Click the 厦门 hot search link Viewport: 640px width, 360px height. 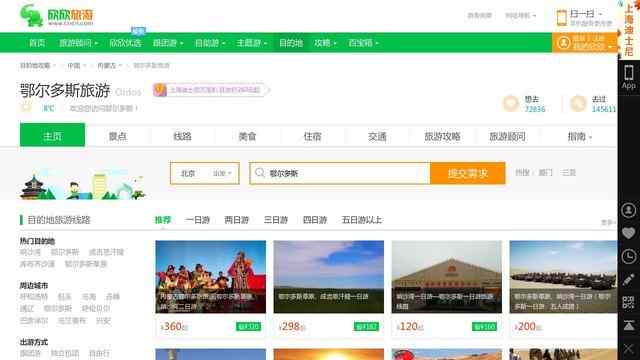(x=546, y=173)
